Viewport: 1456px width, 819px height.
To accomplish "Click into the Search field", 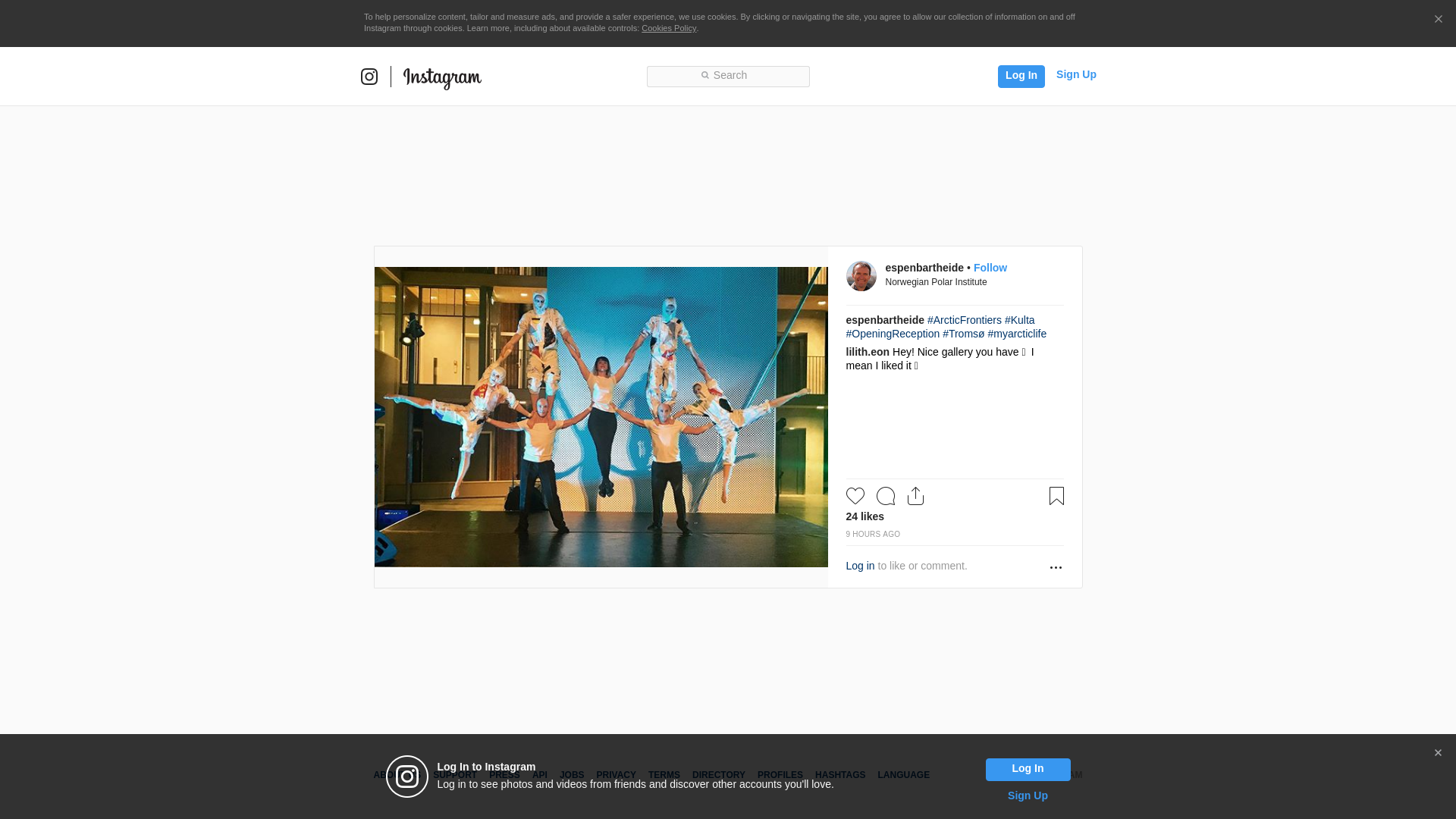I will tap(728, 76).
